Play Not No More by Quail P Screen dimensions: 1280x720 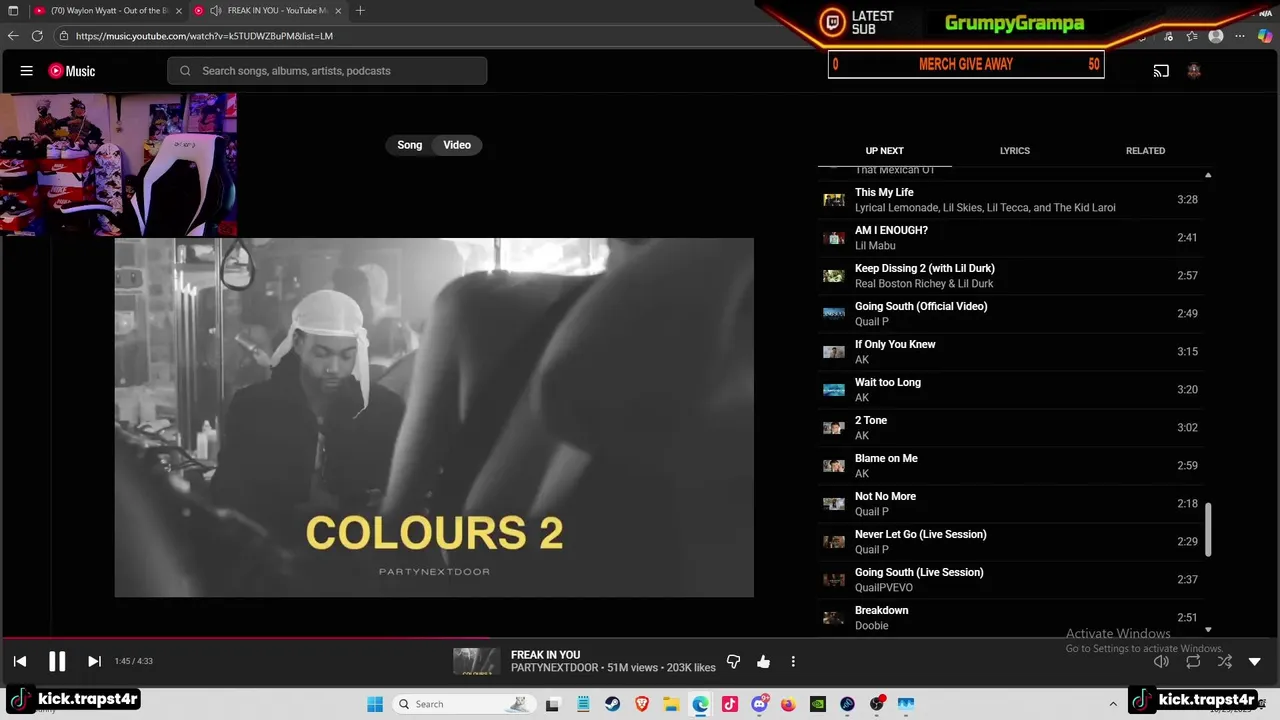coord(1011,503)
